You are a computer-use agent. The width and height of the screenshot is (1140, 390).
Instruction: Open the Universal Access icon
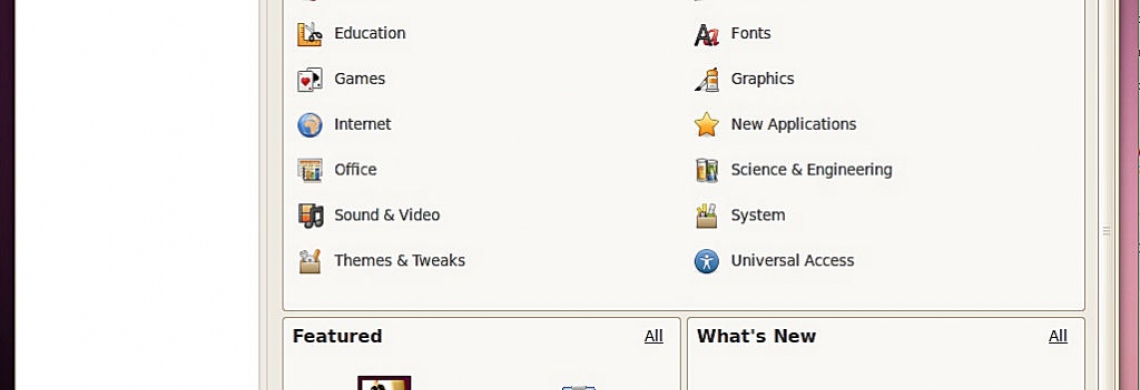pos(707,261)
